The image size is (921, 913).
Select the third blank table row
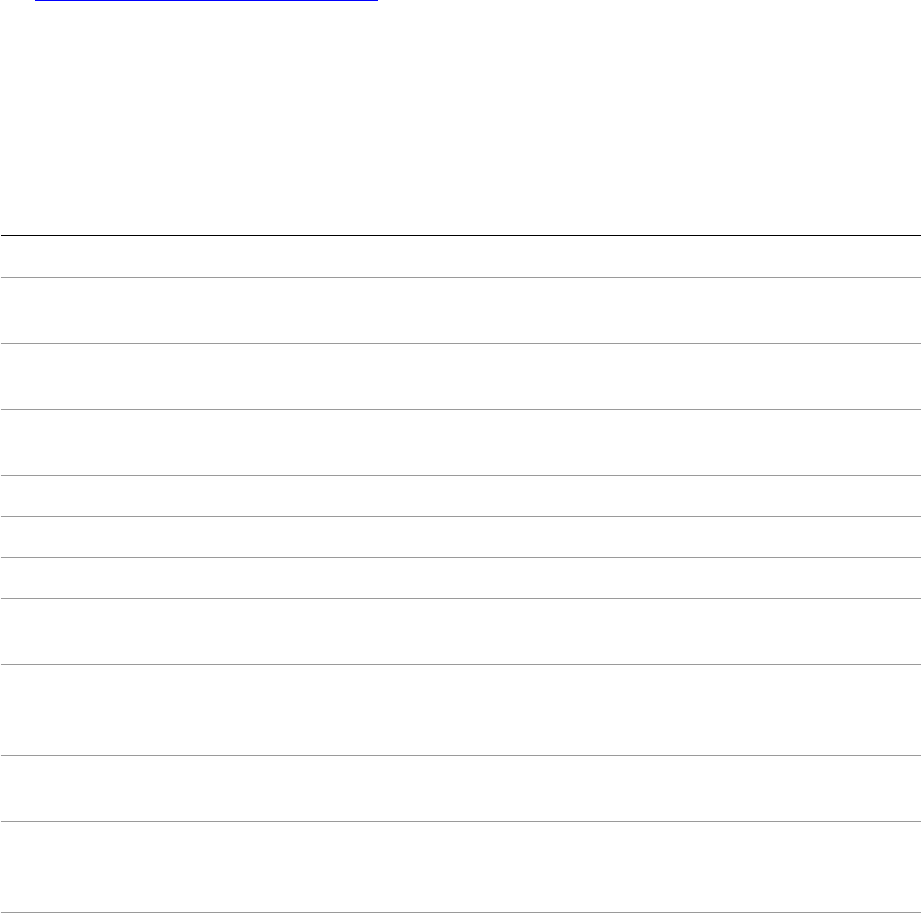[460, 442]
